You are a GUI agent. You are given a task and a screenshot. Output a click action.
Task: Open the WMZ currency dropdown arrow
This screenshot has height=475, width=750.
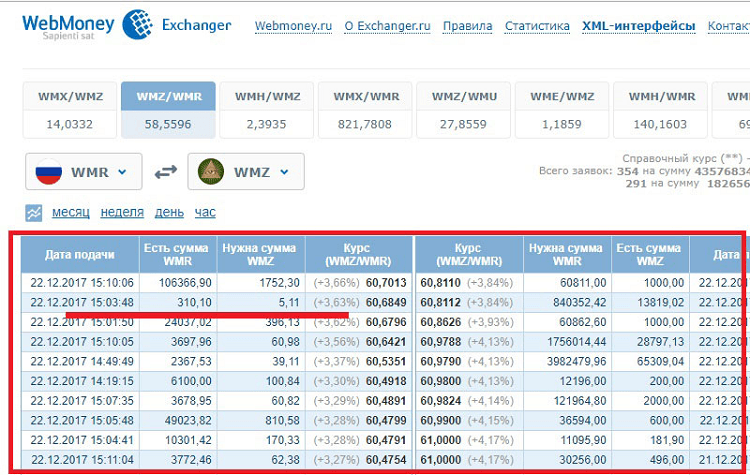(x=285, y=172)
